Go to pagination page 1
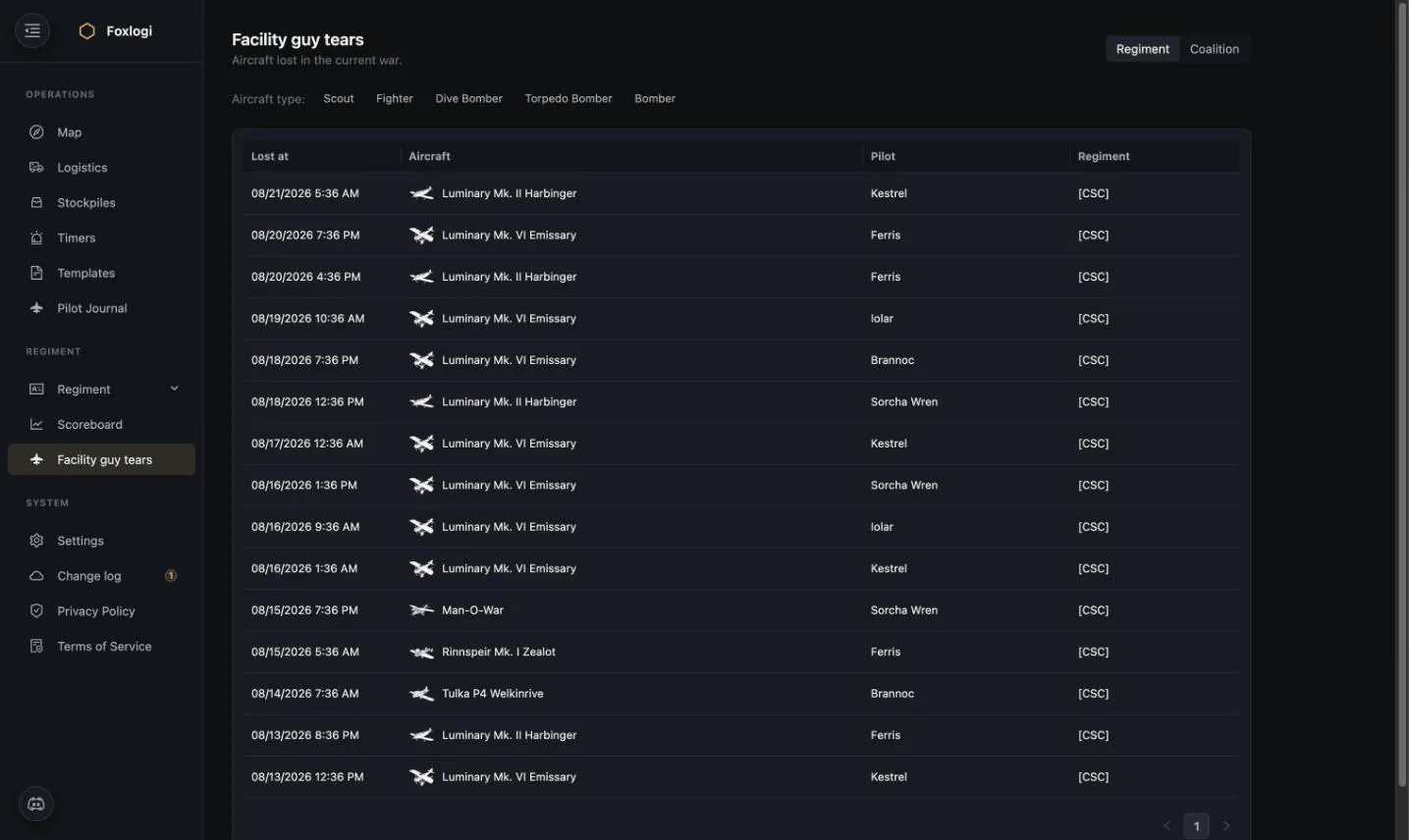 click(x=1196, y=826)
